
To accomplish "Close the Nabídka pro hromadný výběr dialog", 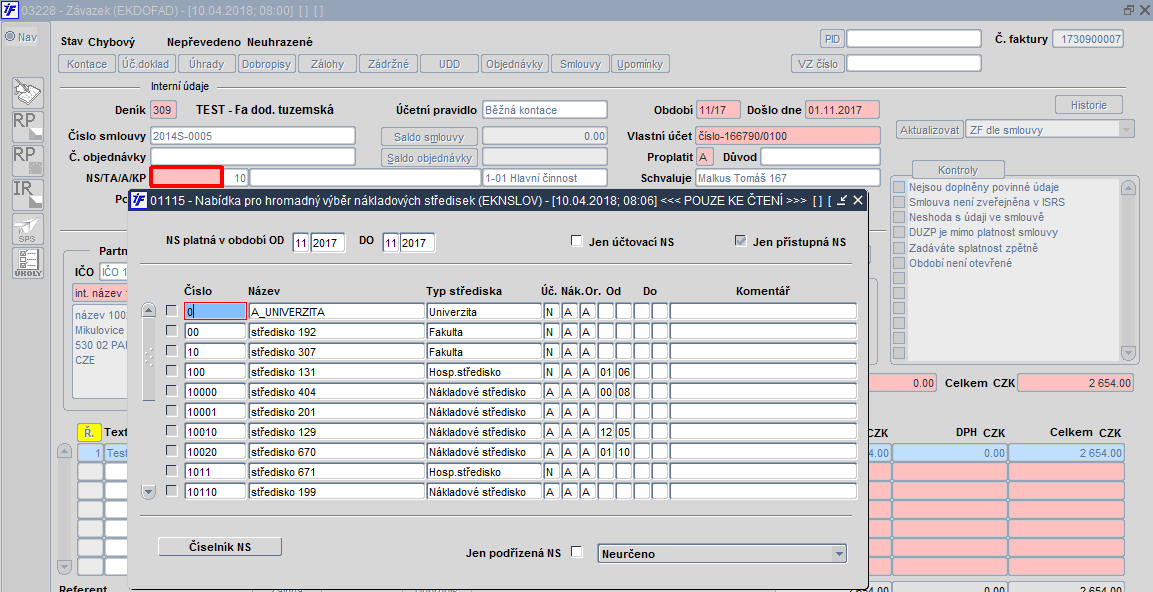I will coord(857,200).
